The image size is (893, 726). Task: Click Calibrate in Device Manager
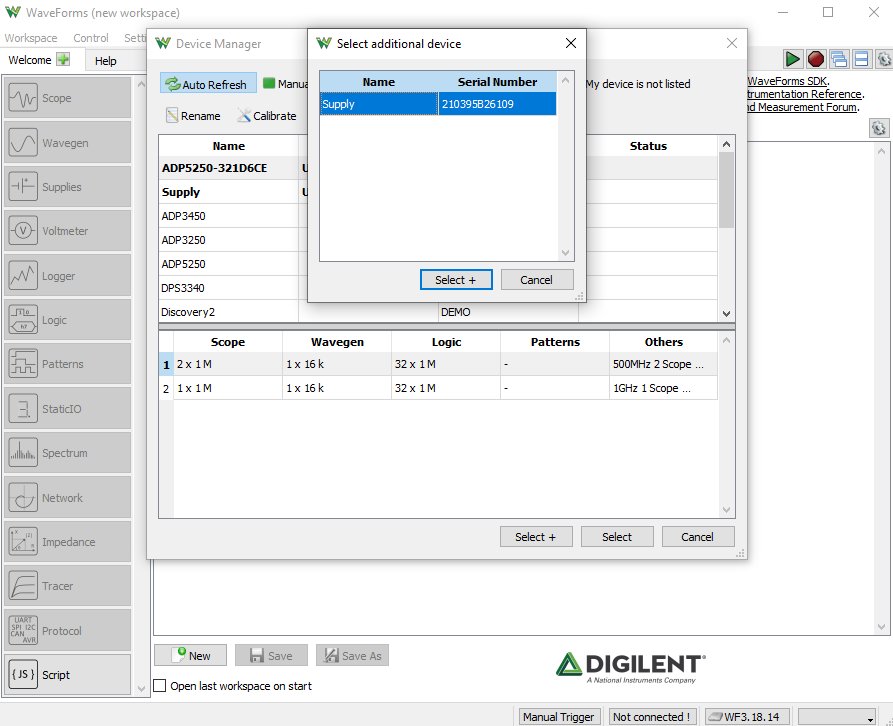[267, 116]
